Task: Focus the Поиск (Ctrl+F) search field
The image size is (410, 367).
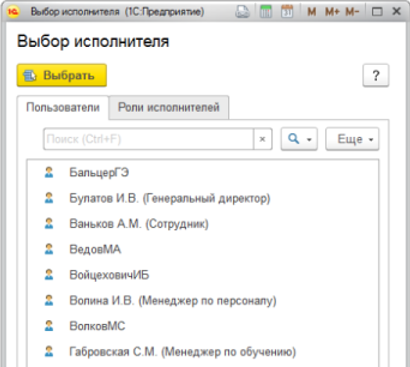Action: 149,139
